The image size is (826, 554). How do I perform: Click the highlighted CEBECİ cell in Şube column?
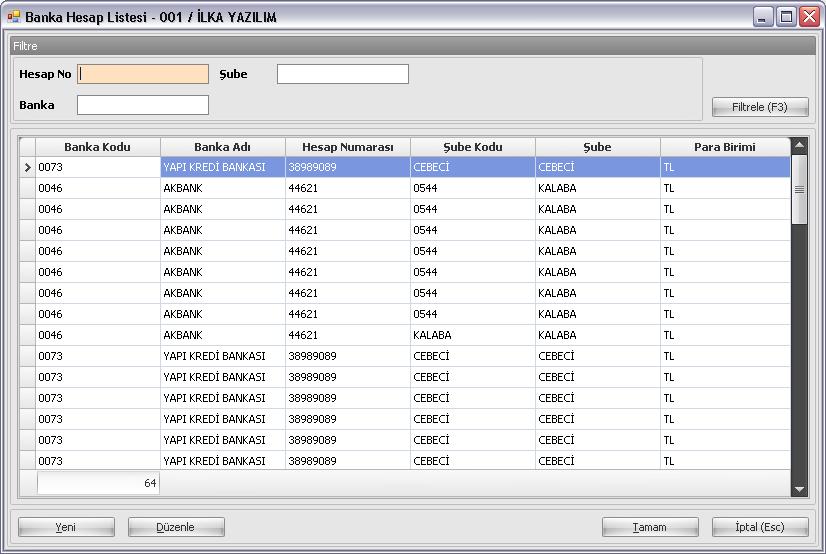coord(597,167)
